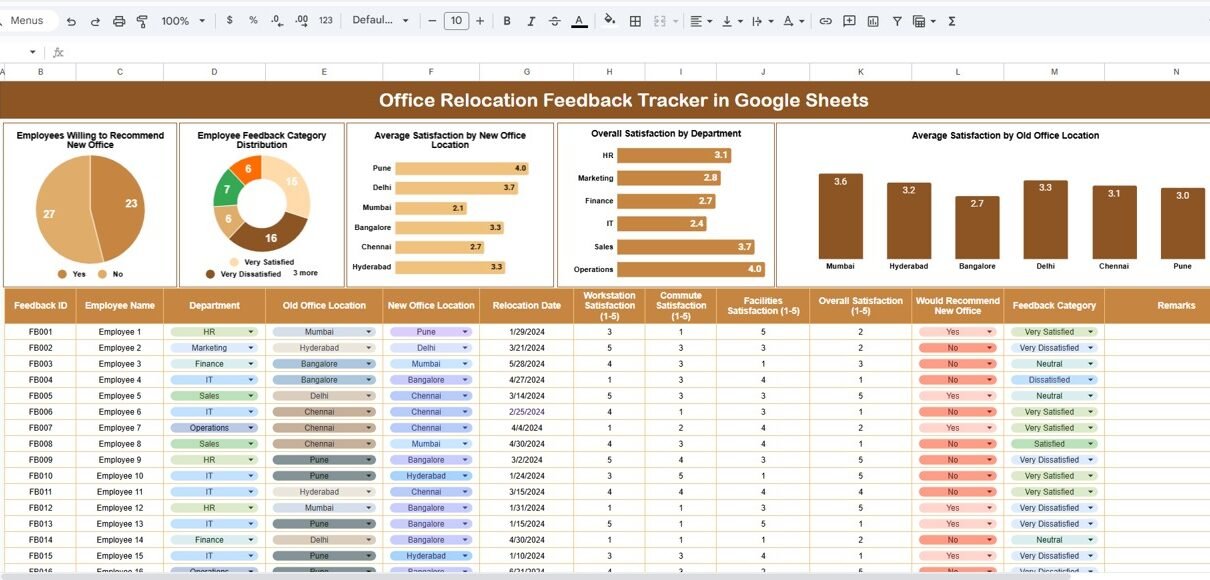Open the font family dropdown
1210x580 pixels.
point(381,21)
